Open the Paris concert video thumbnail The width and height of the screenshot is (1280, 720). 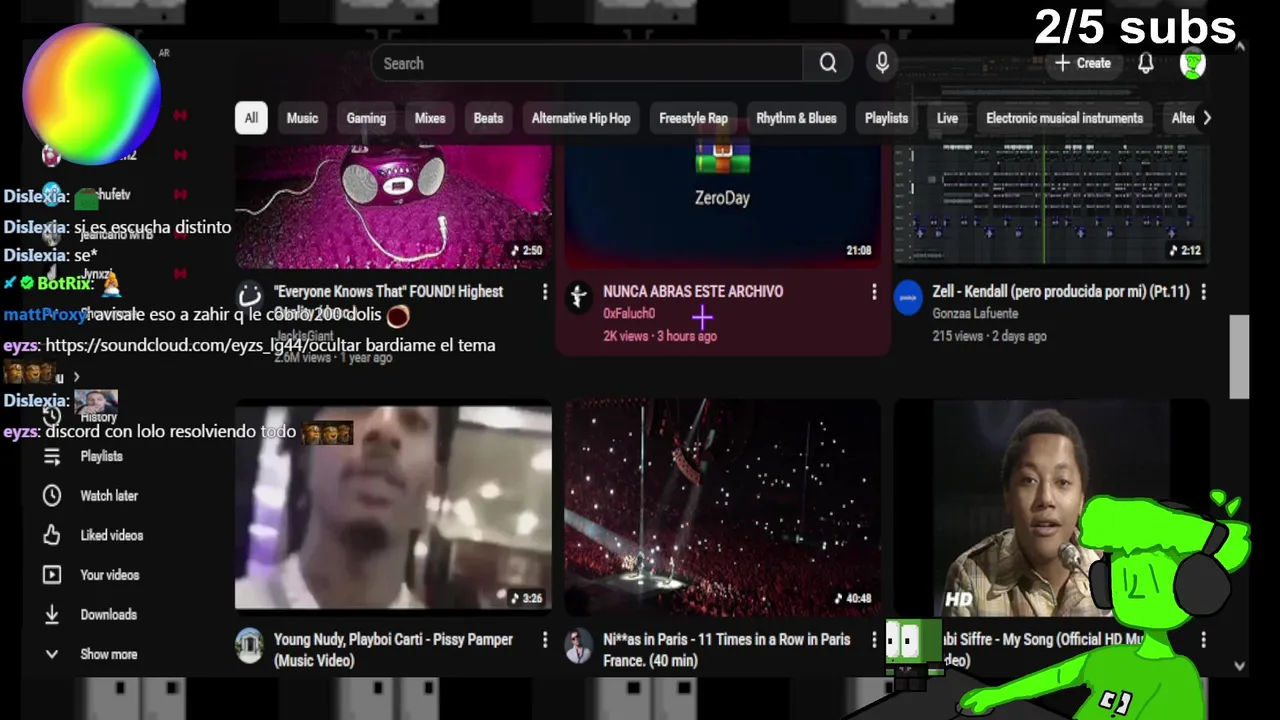point(722,507)
